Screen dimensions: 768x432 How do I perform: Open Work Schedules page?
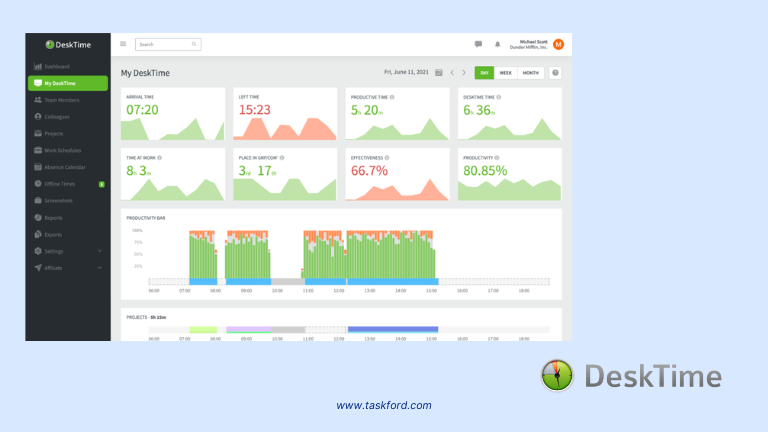(x=68, y=150)
